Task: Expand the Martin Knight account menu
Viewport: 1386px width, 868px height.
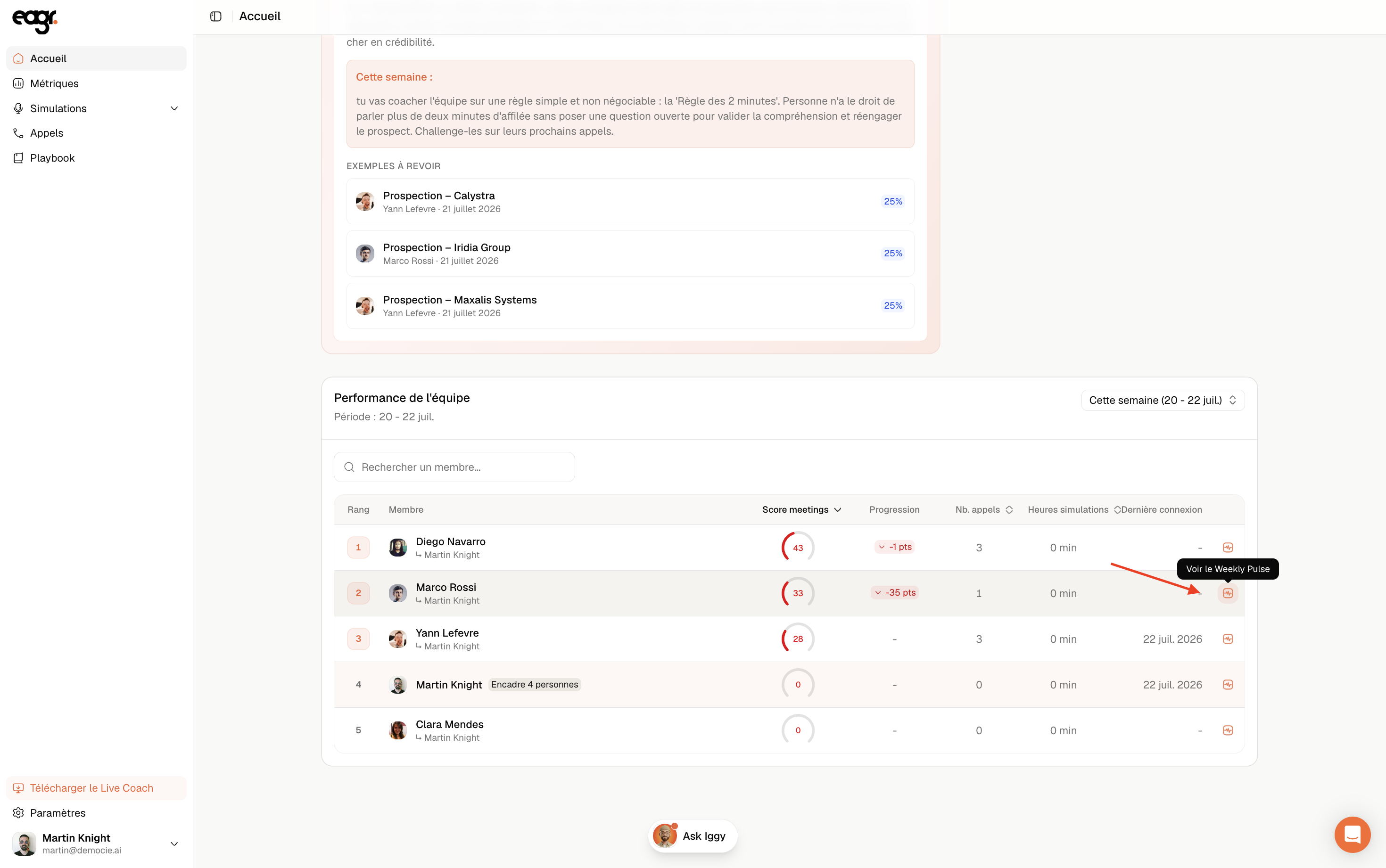Action: [x=174, y=843]
